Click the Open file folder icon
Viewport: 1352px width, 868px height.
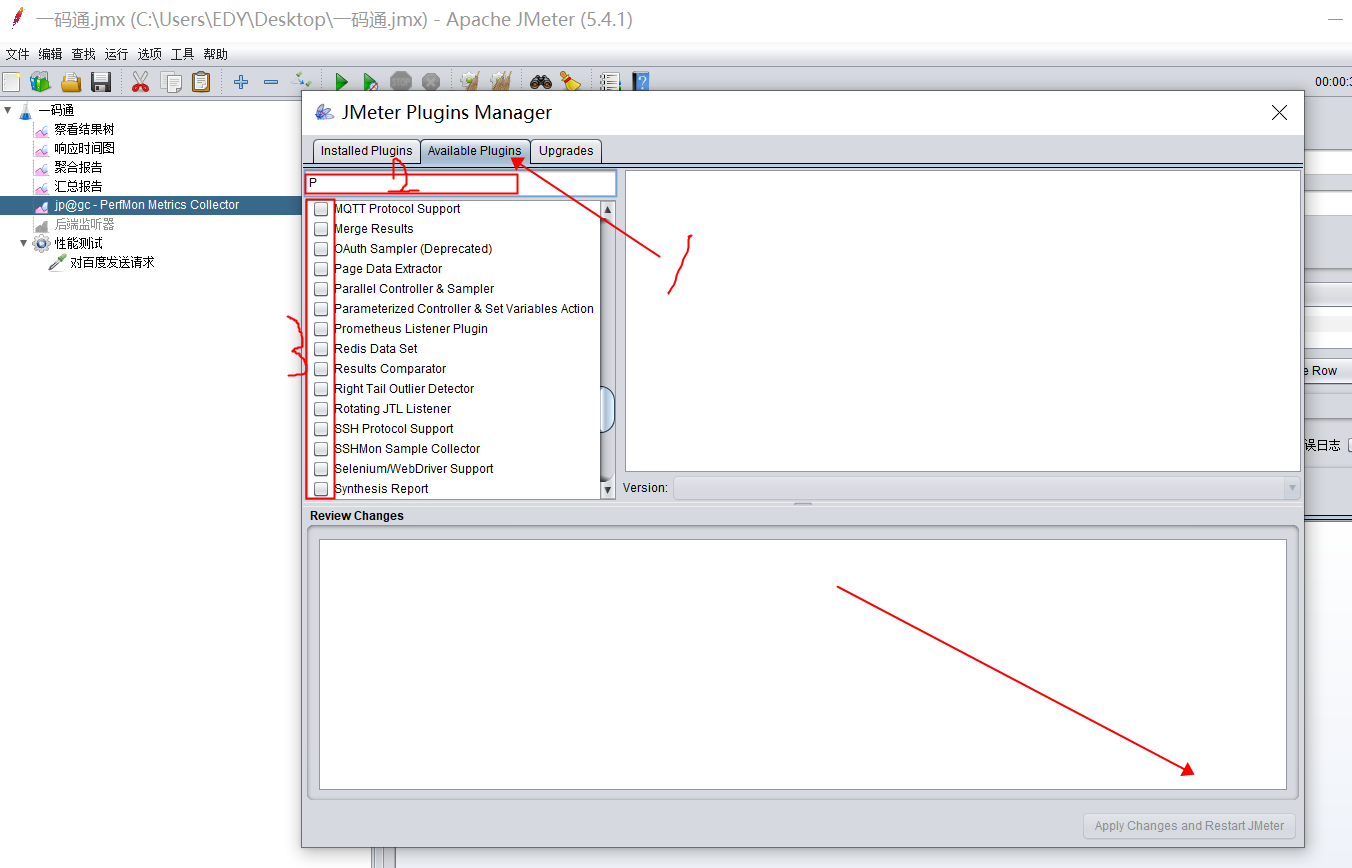click(71, 82)
